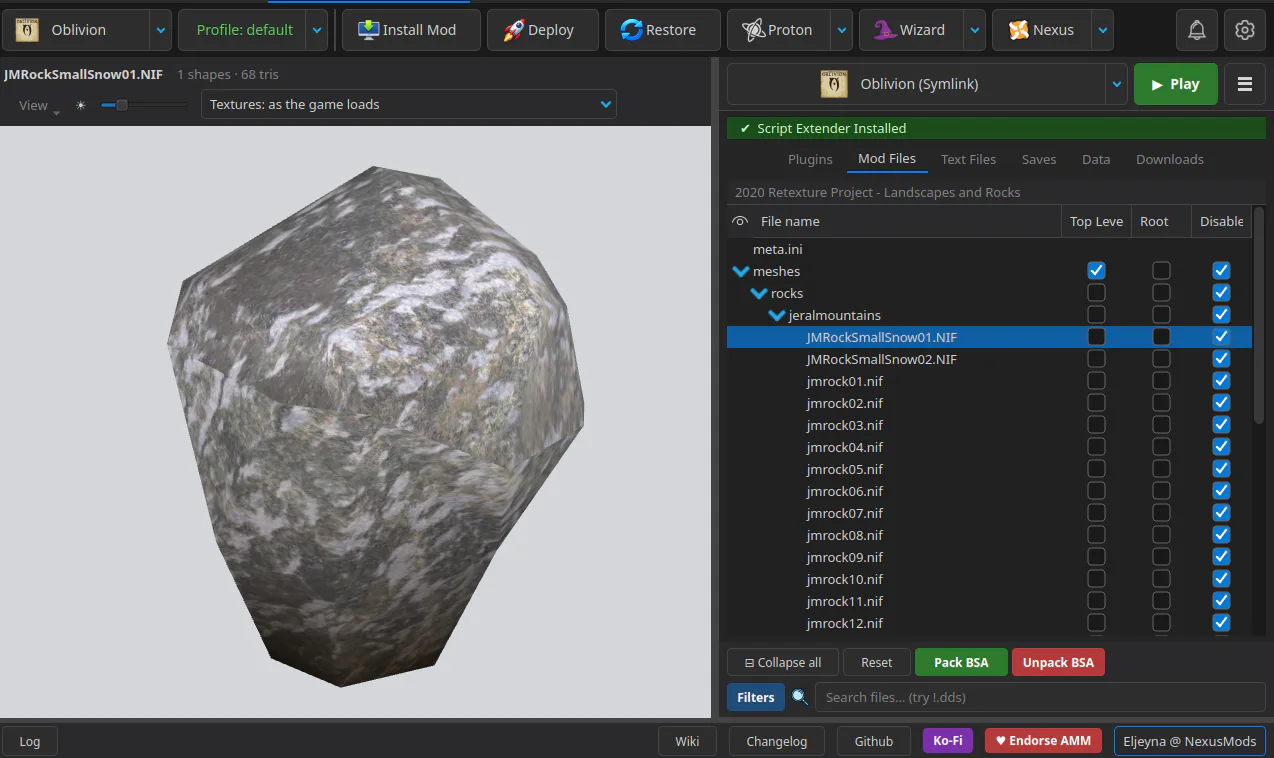Click the Pack BSA button

tap(961, 662)
